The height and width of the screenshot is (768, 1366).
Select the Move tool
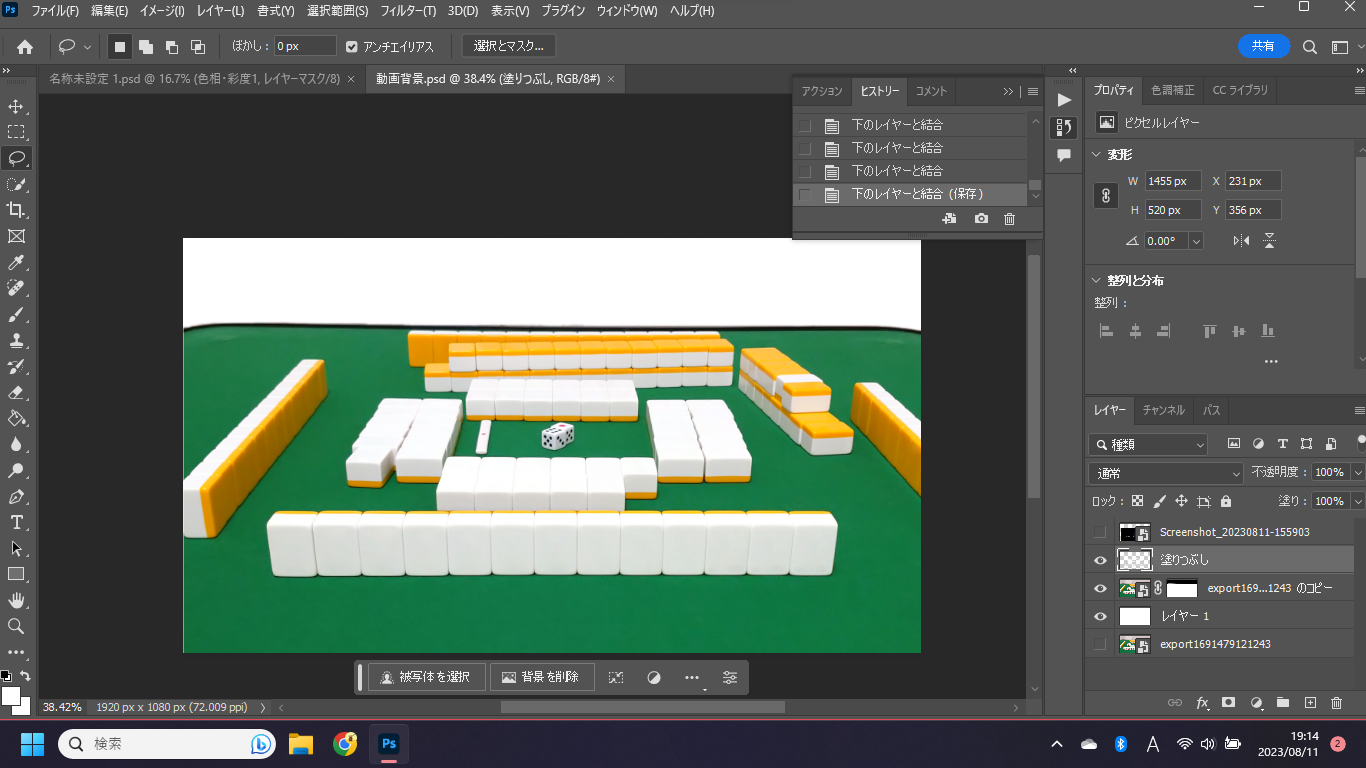16,106
